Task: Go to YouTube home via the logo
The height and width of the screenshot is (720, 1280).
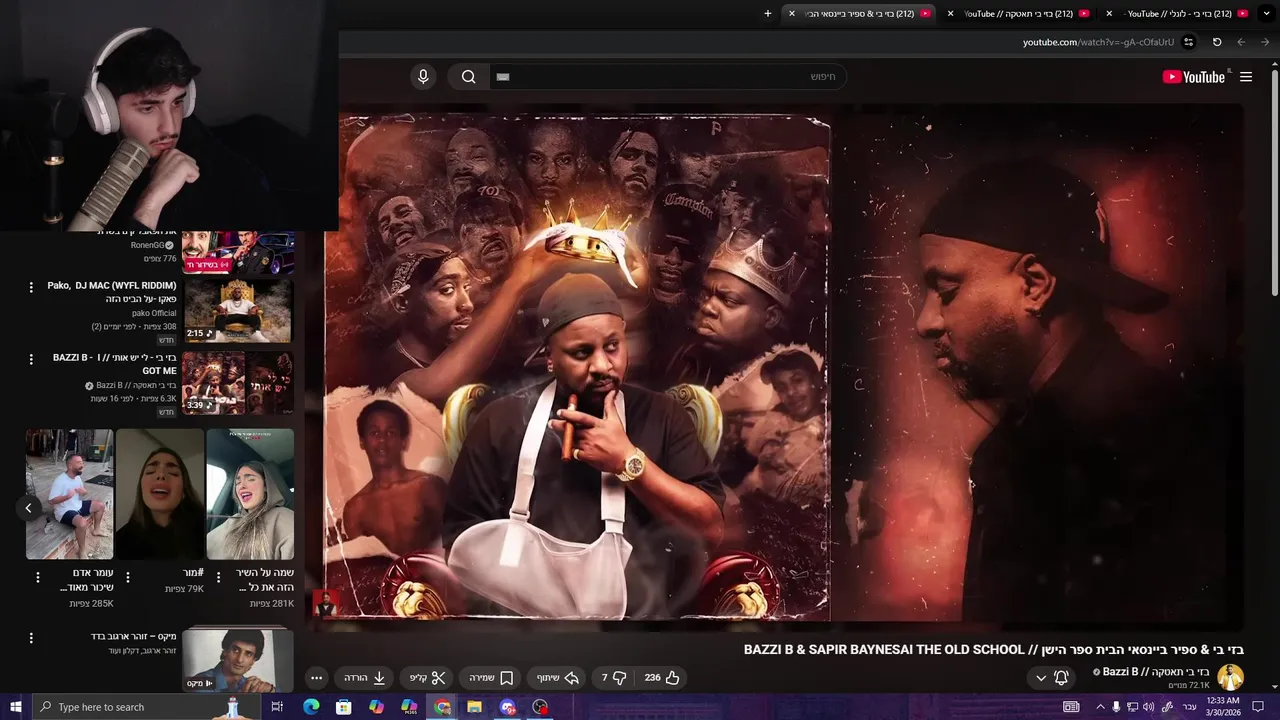Action: click(x=1194, y=77)
